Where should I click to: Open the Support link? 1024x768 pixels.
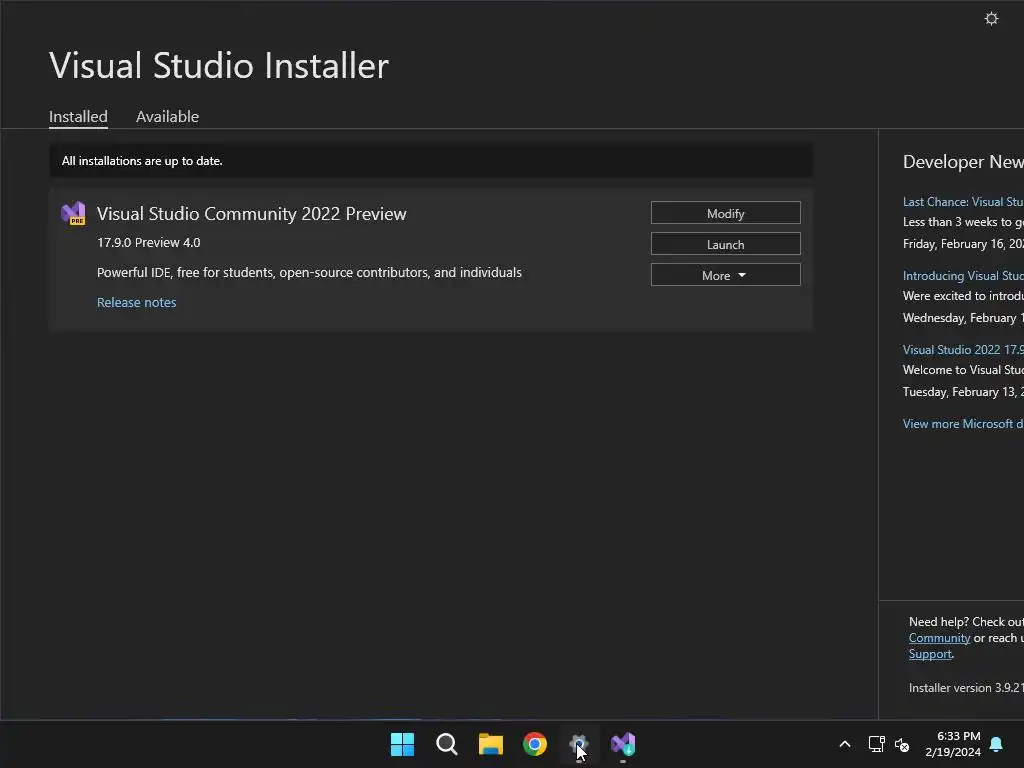[930, 654]
